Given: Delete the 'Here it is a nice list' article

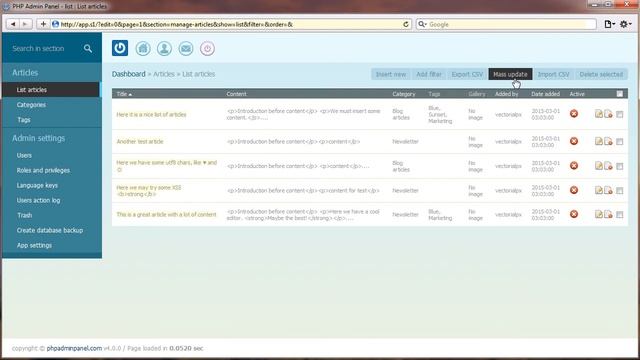Looking at the screenshot, I should [x=608, y=114].
